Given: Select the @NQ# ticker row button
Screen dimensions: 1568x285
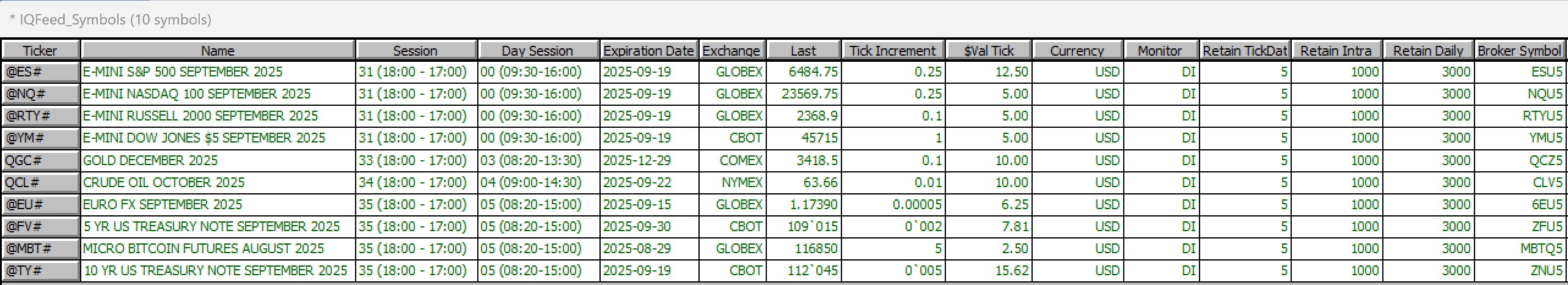Looking at the screenshot, I should pyautogui.click(x=40, y=94).
